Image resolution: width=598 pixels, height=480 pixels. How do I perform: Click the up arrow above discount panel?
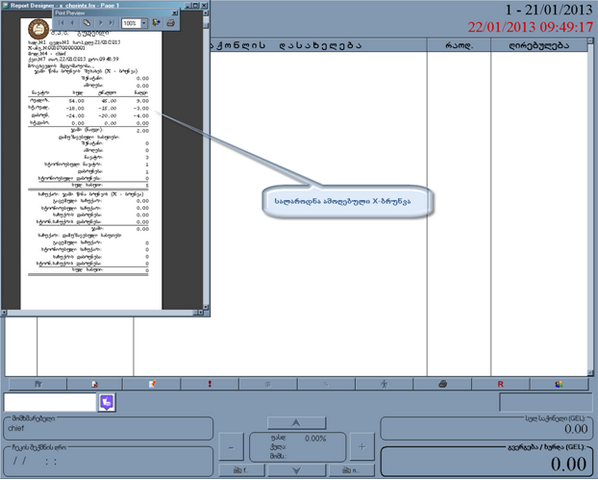(296, 423)
